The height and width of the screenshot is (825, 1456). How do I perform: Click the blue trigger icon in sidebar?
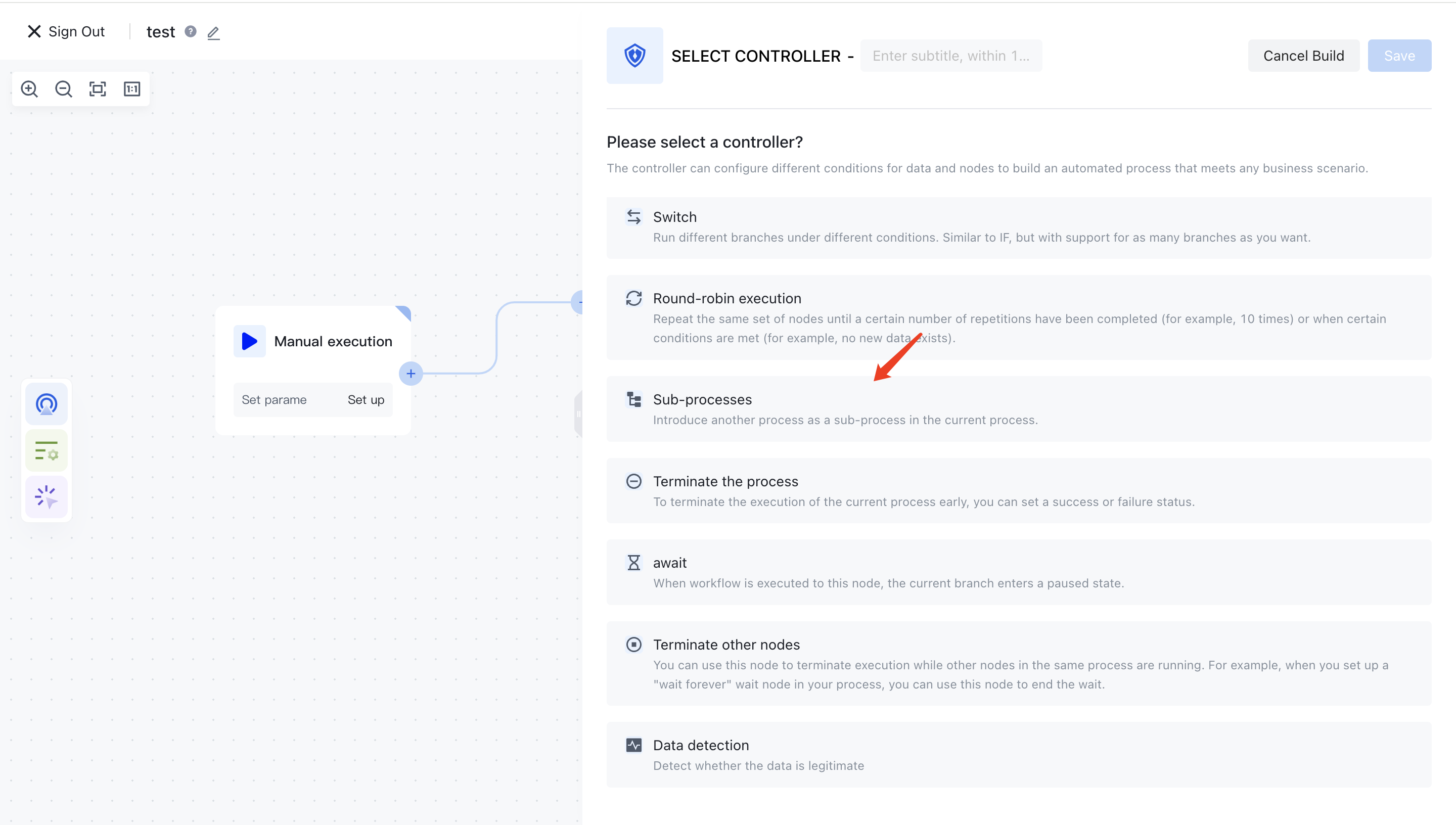(47, 404)
